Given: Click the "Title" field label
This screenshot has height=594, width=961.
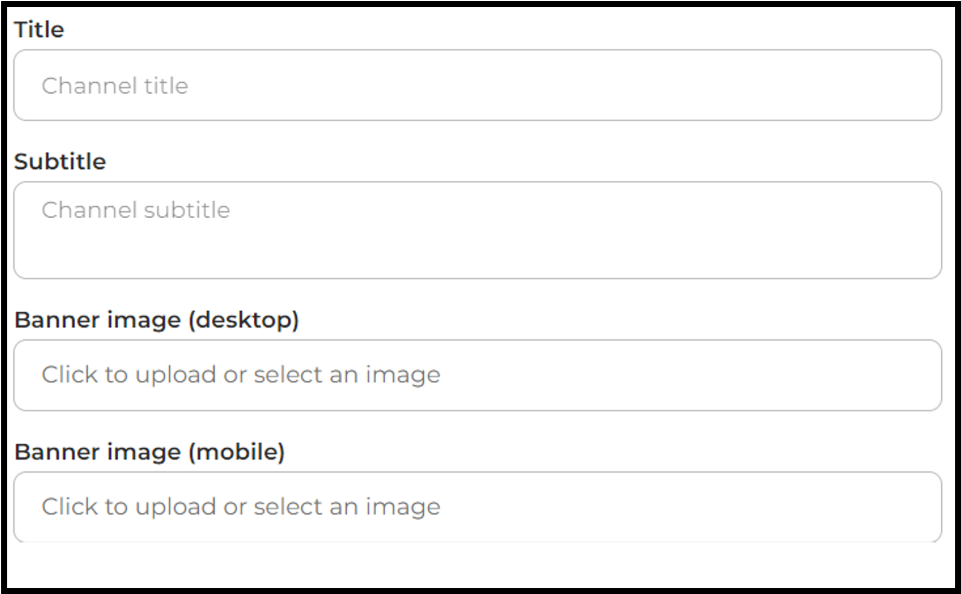Looking at the screenshot, I should coord(39,30).
